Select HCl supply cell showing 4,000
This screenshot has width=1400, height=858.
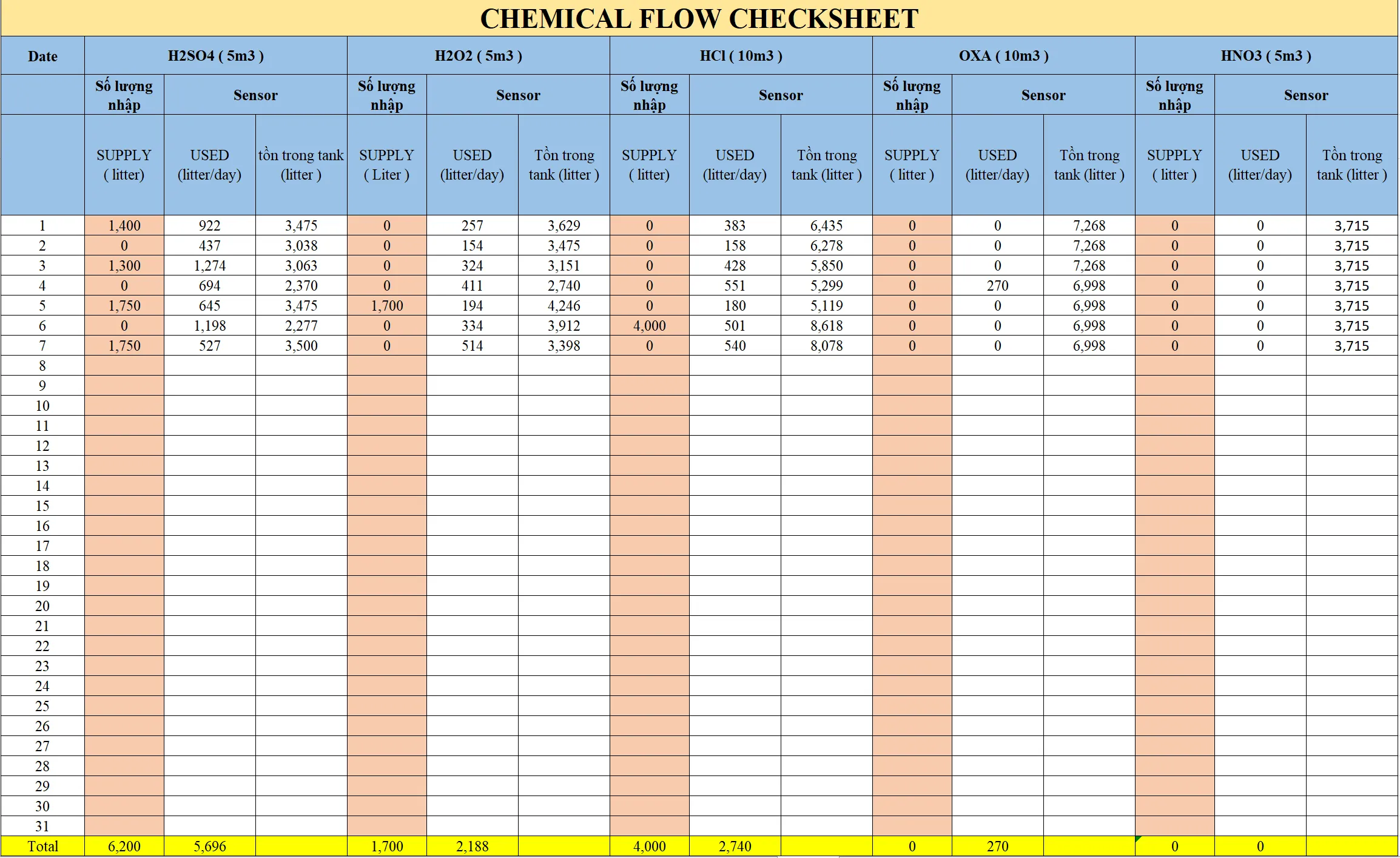click(649, 326)
